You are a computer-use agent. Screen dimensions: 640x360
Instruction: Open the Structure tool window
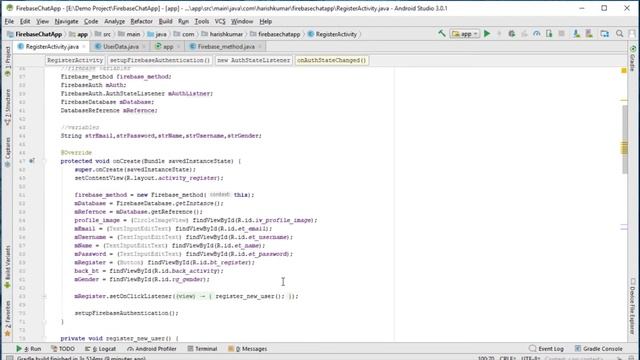[7, 107]
